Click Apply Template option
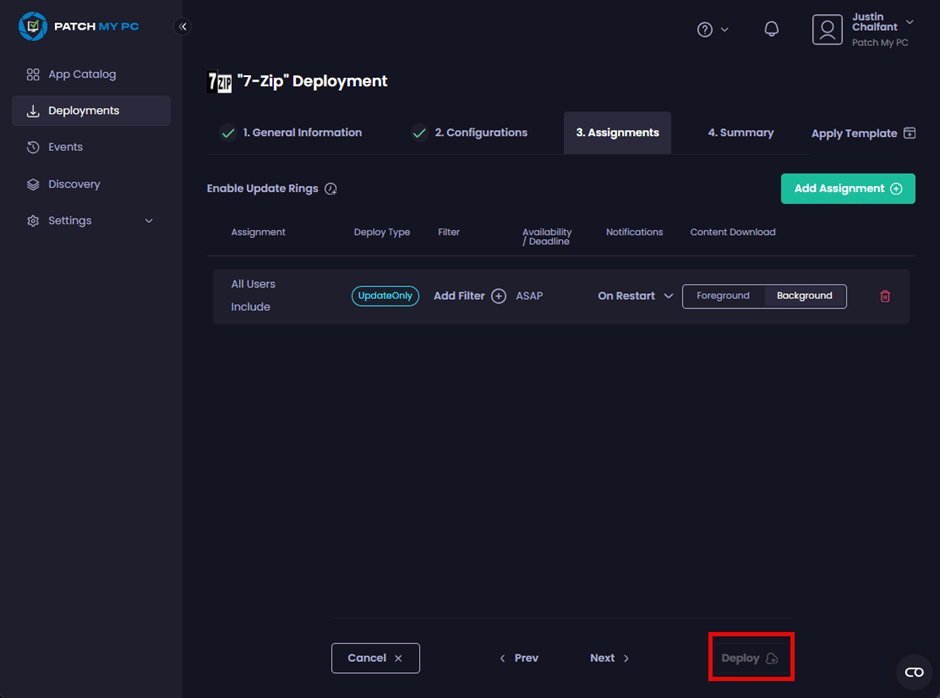 click(862, 133)
